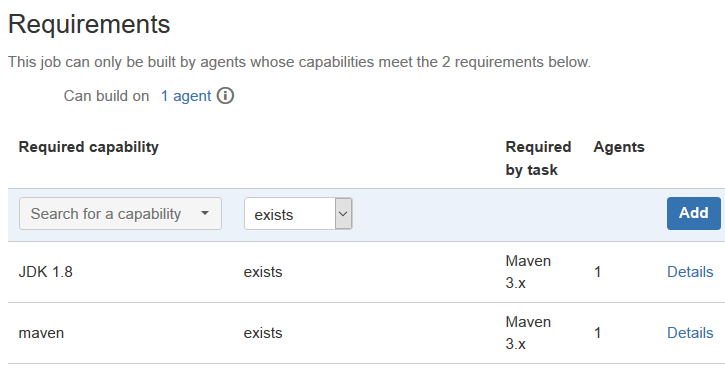Click the exists value in maven row

(x=263, y=333)
